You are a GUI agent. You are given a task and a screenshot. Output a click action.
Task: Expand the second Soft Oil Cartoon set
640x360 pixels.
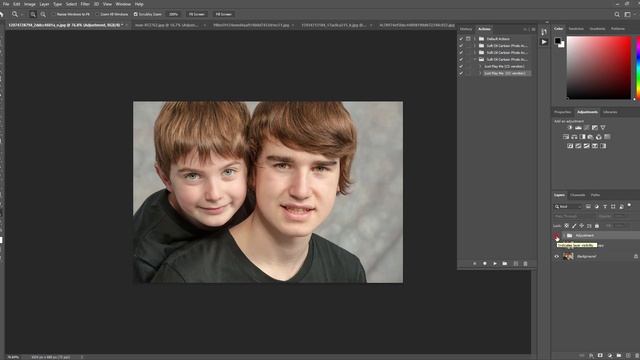(x=475, y=53)
